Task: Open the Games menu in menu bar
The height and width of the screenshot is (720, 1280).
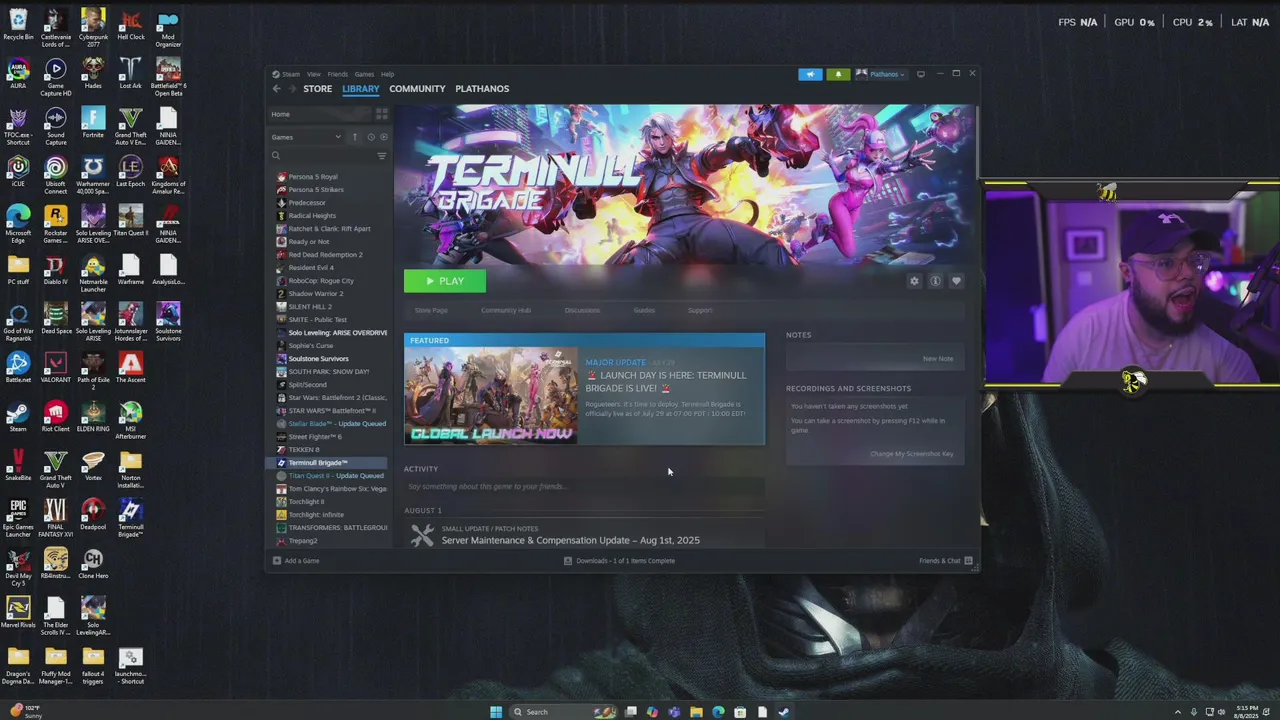Action: point(364,74)
